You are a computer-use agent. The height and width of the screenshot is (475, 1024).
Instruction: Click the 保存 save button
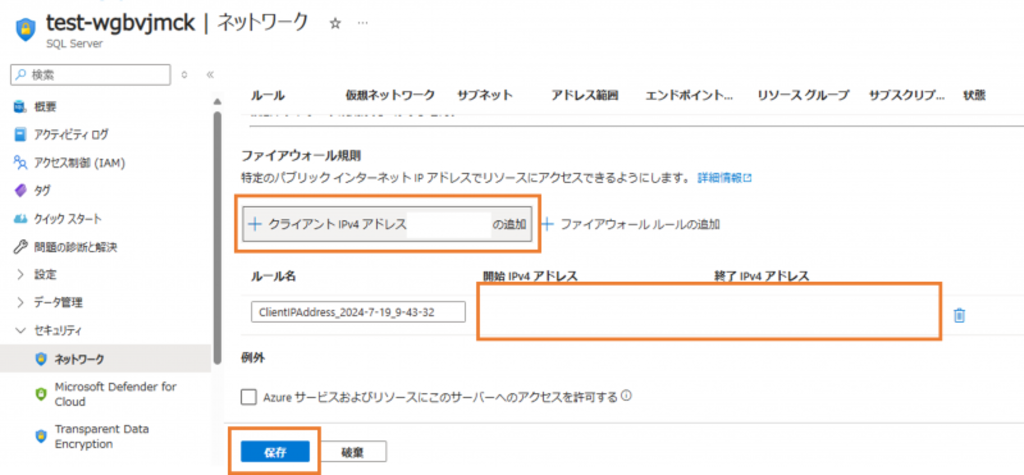[275, 452]
